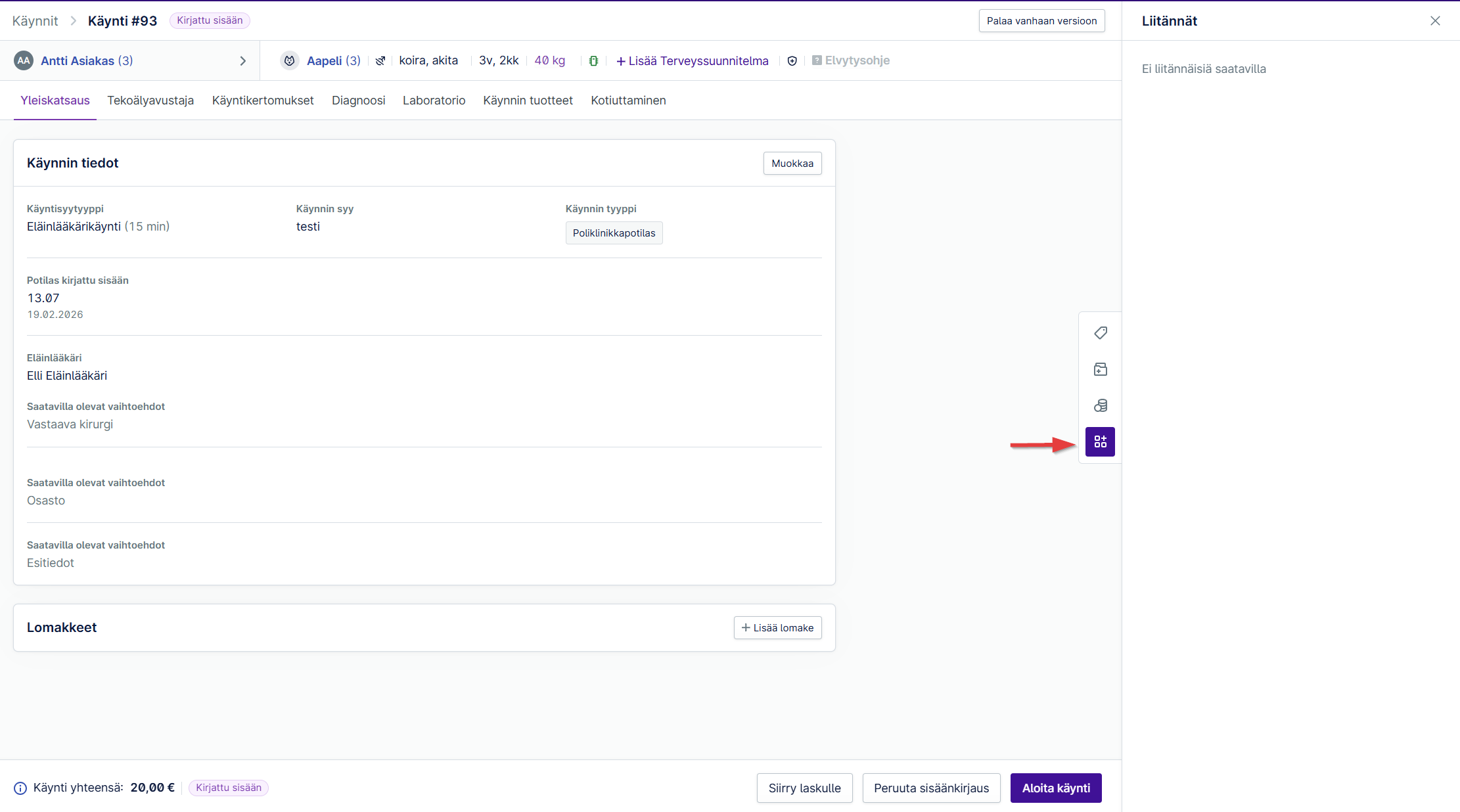This screenshot has width=1460, height=812.
Task: Click Elli Eläinlääkäri name
Action: pos(67,376)
